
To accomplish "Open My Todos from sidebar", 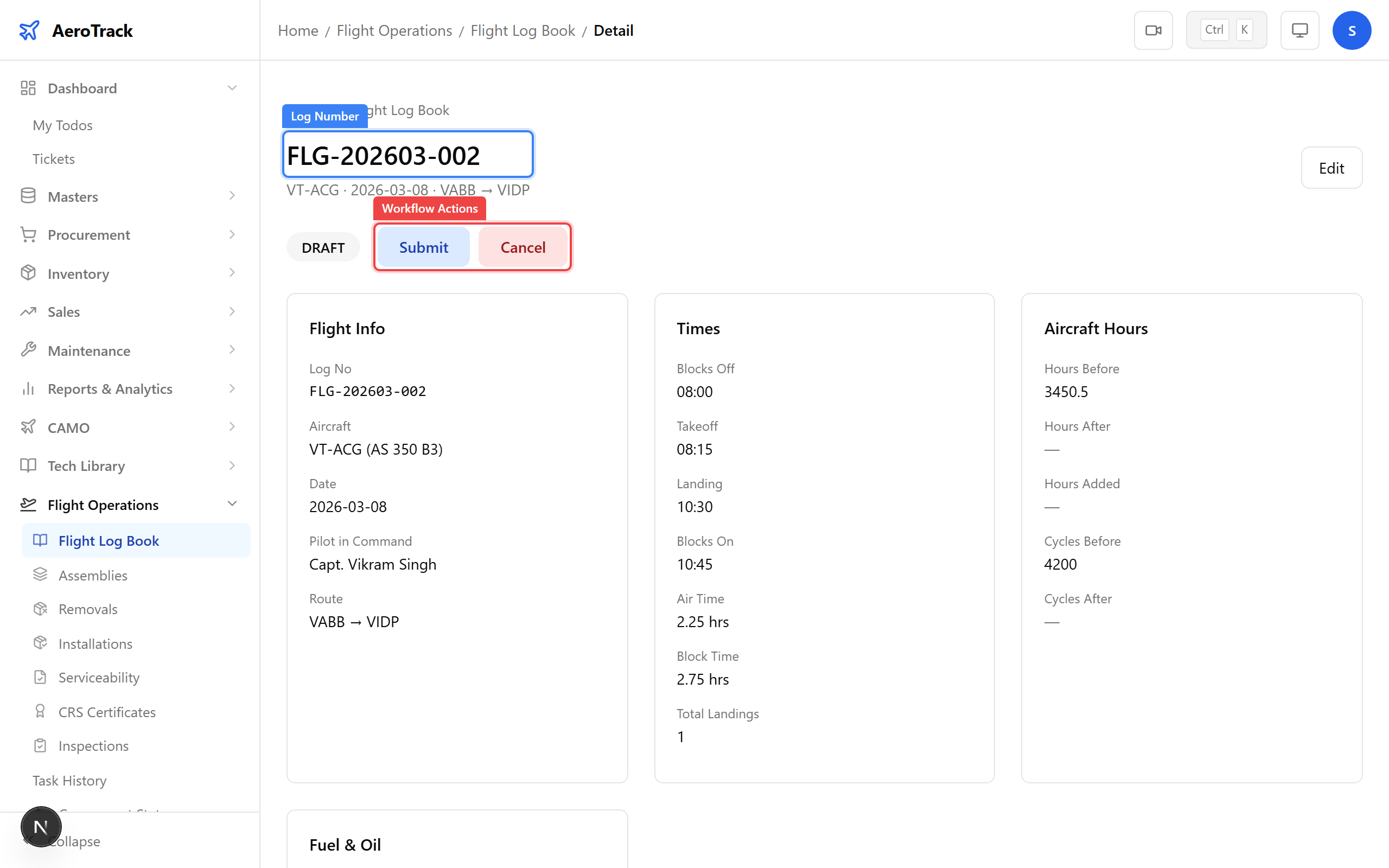I will (x=62, y=125).
